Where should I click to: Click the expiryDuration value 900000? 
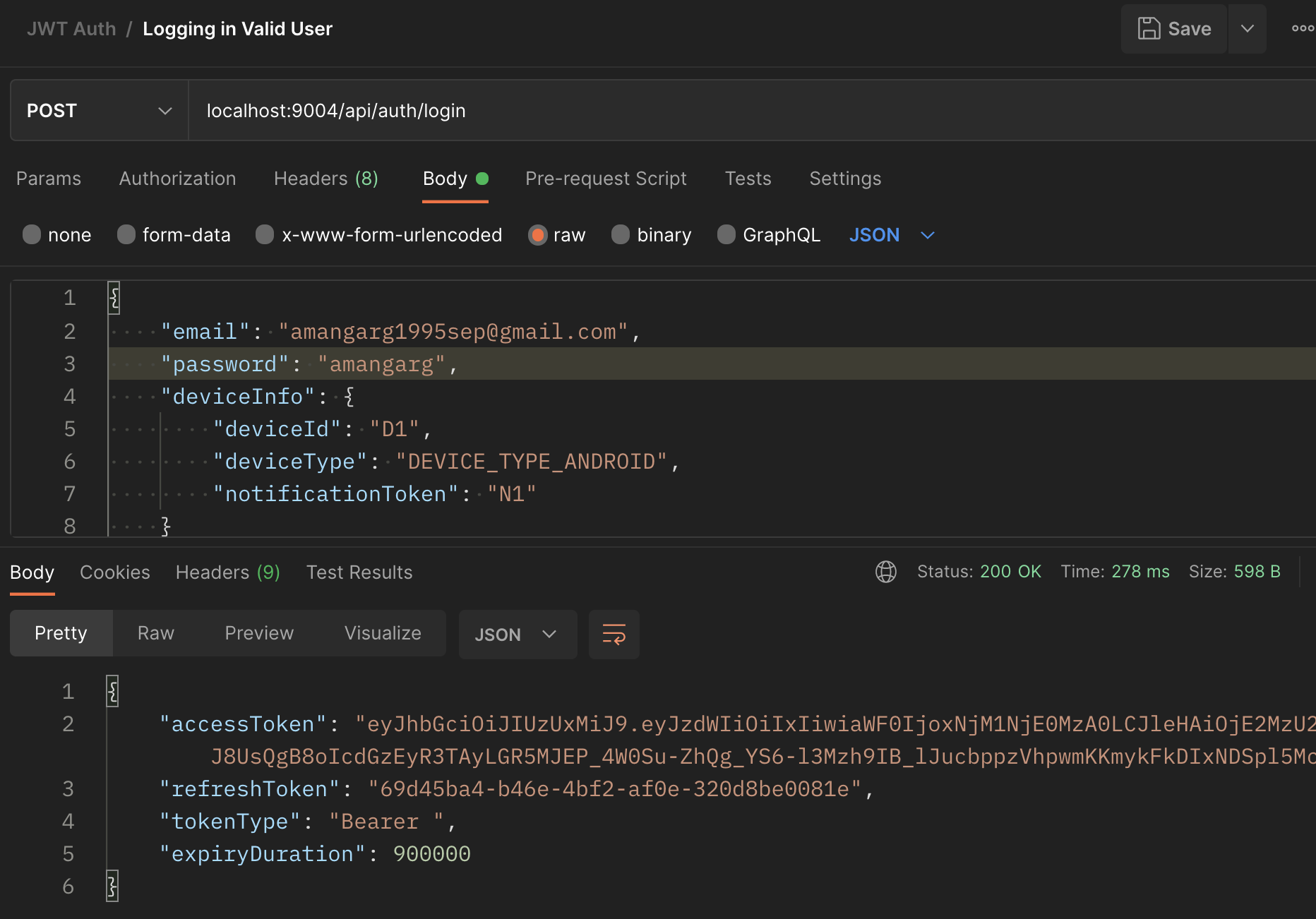(432, 854)
